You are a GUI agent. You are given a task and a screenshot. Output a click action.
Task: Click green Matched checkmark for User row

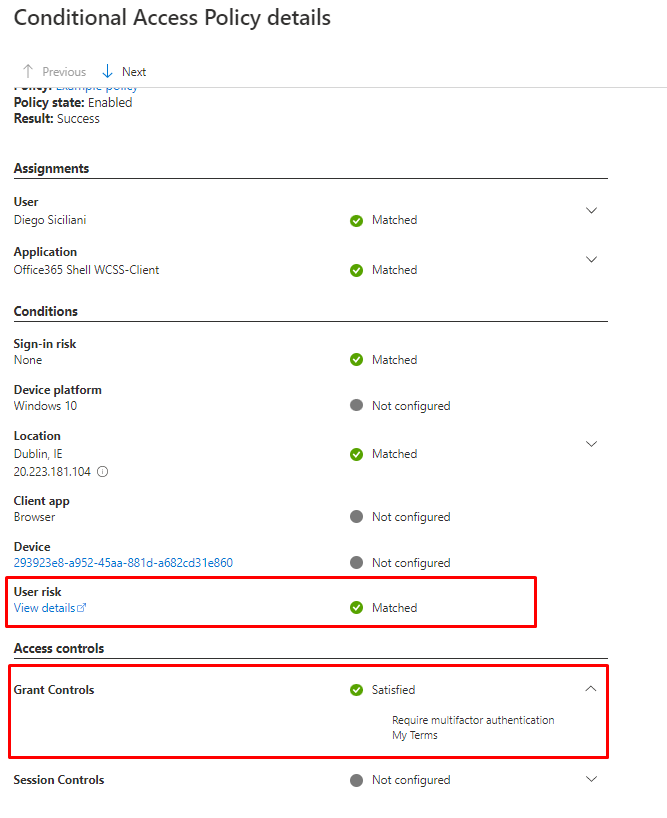click(x=356, y=220)
